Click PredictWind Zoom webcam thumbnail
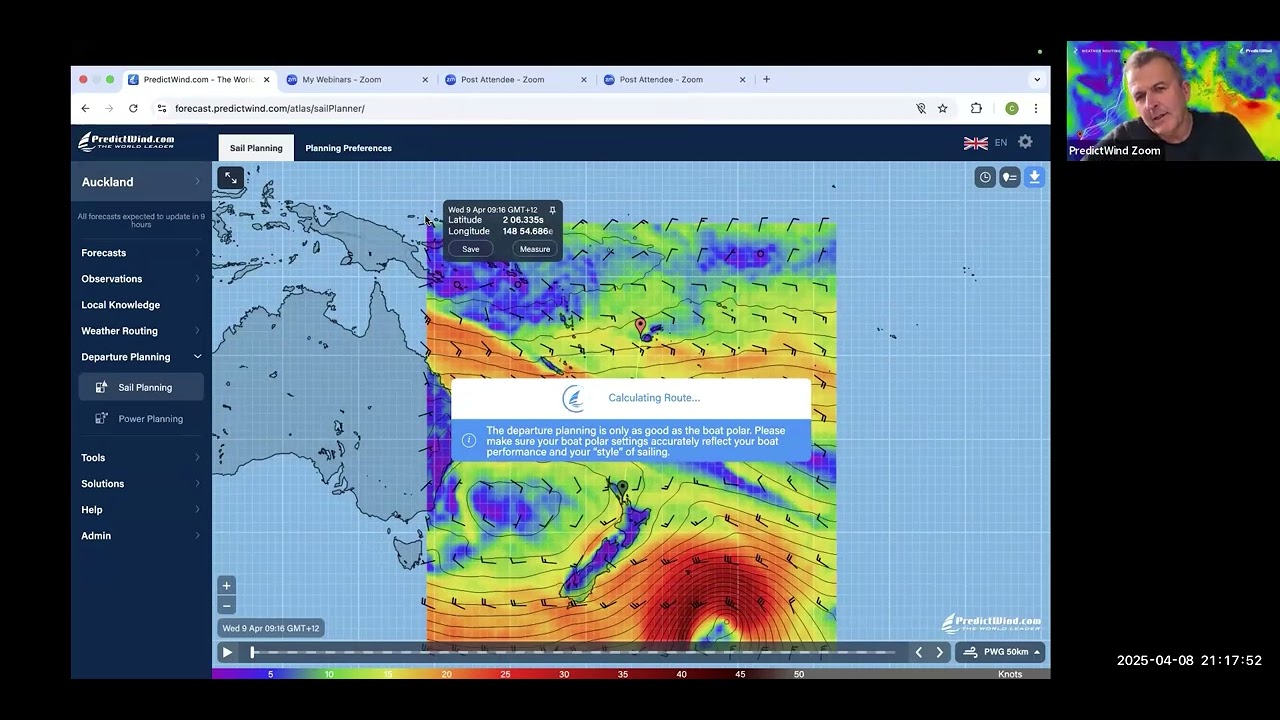Viewport: 1280px width, 720px height. pyautogui.click(x=1172, y=100)
